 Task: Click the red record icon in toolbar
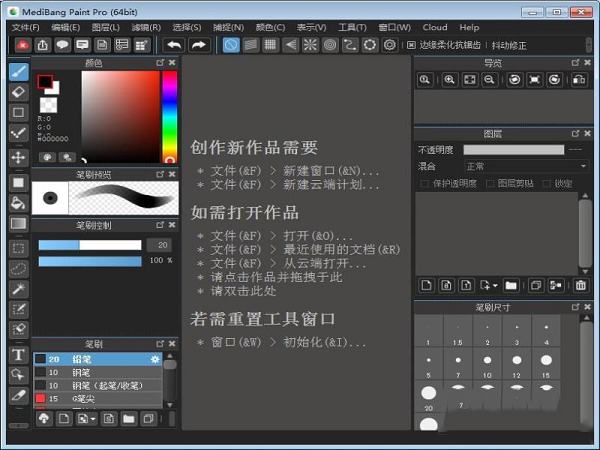[23, 45]
